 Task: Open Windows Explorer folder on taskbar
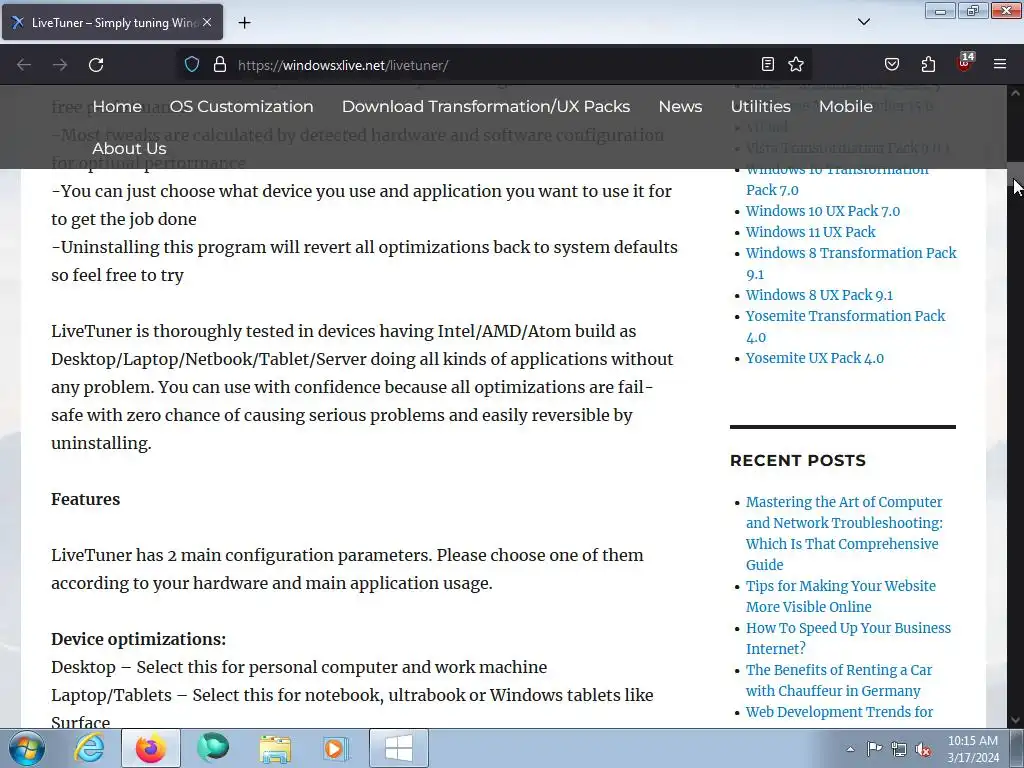(275, 748)
